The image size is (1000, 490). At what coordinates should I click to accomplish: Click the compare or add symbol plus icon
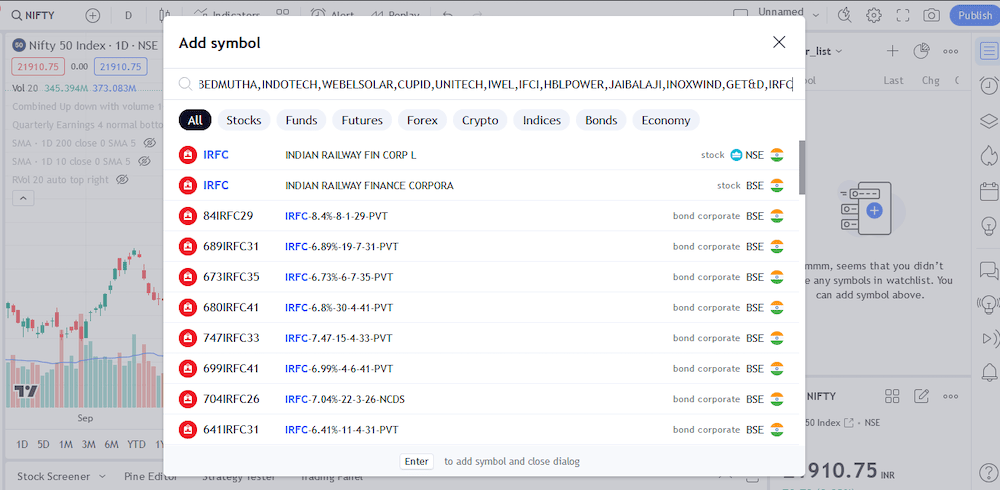92,15
